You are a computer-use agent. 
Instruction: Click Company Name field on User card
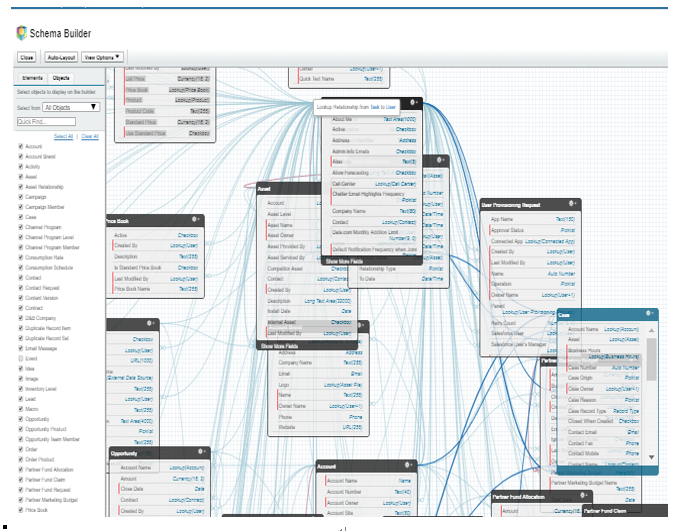tap(374, 211)
